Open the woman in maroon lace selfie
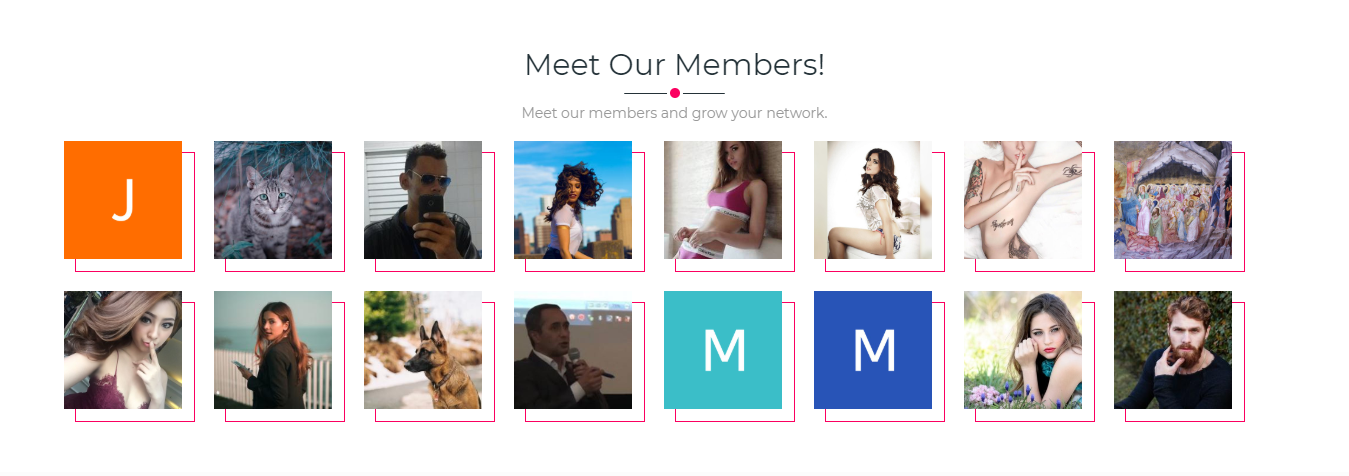This screenshot has height=476, width=1349. (123, 350)
